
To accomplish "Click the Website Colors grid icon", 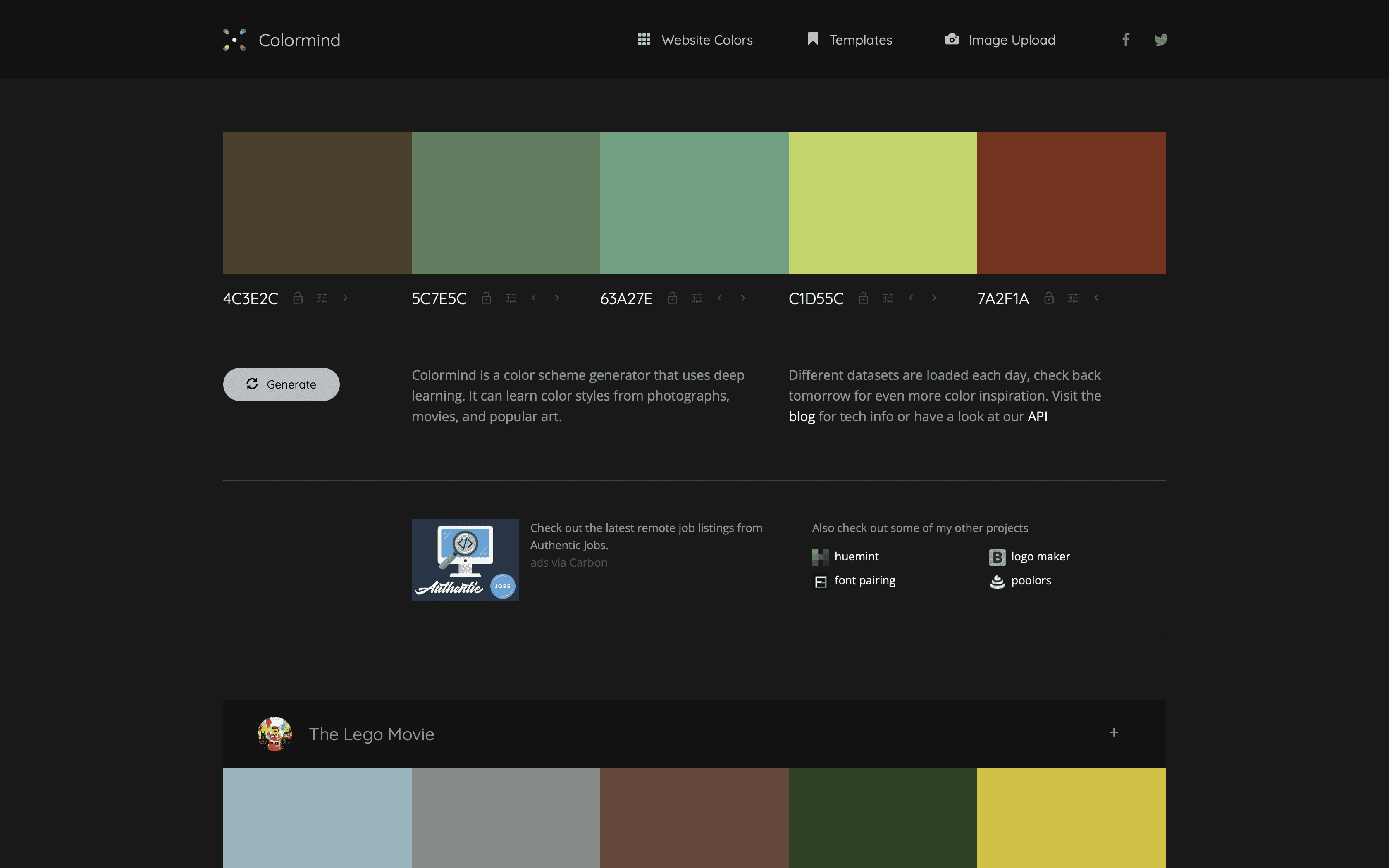I will [x=644, y=40].
